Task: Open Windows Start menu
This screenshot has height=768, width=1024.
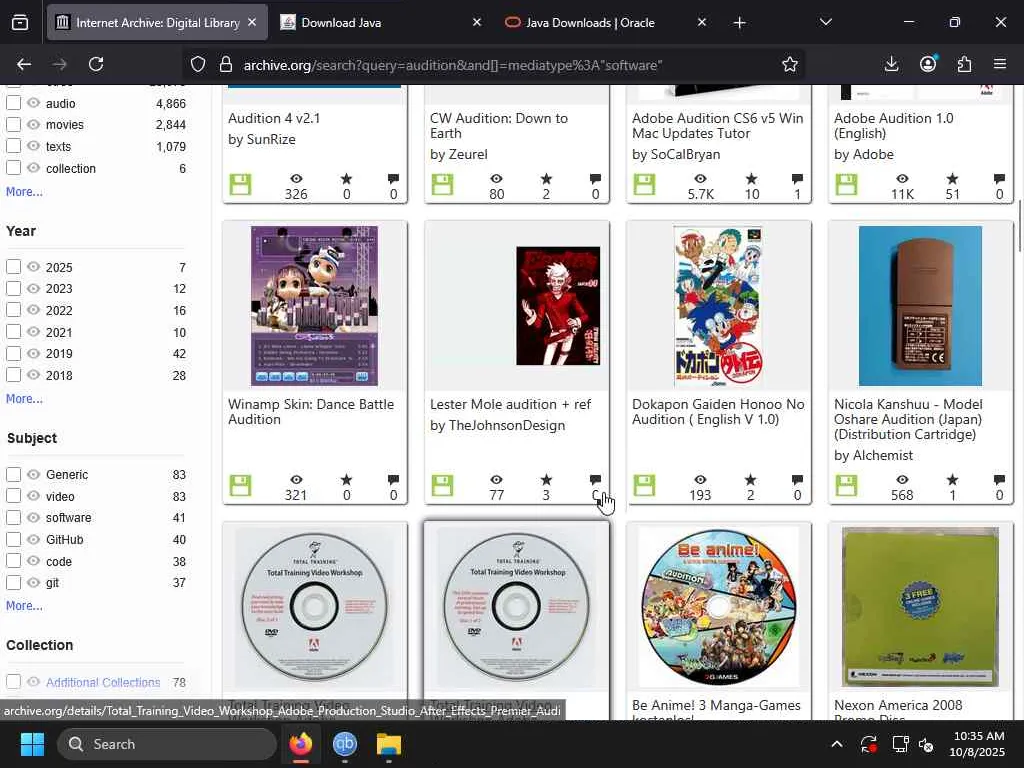Action: coord(32,744)
